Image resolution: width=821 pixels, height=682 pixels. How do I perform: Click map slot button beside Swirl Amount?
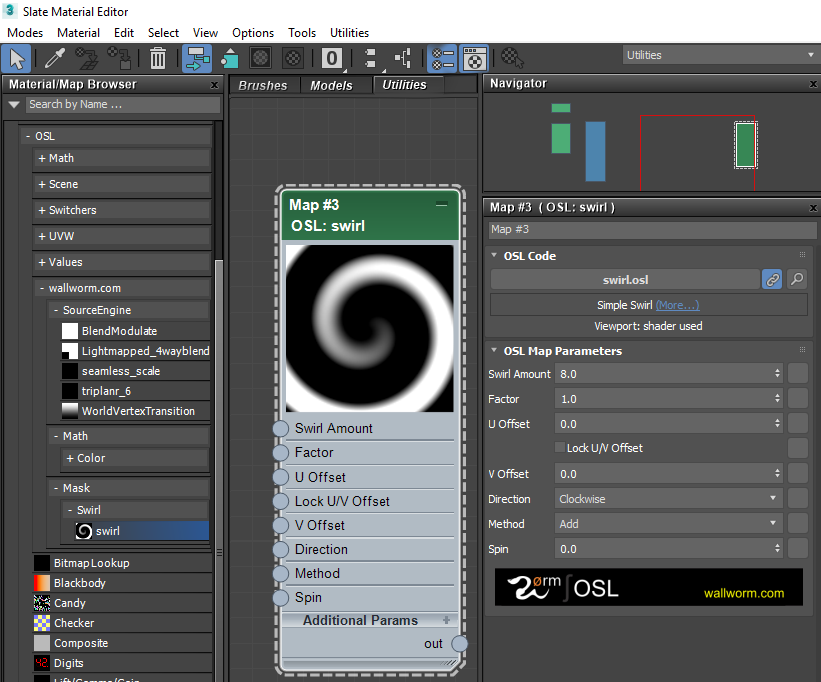(798, 374)
